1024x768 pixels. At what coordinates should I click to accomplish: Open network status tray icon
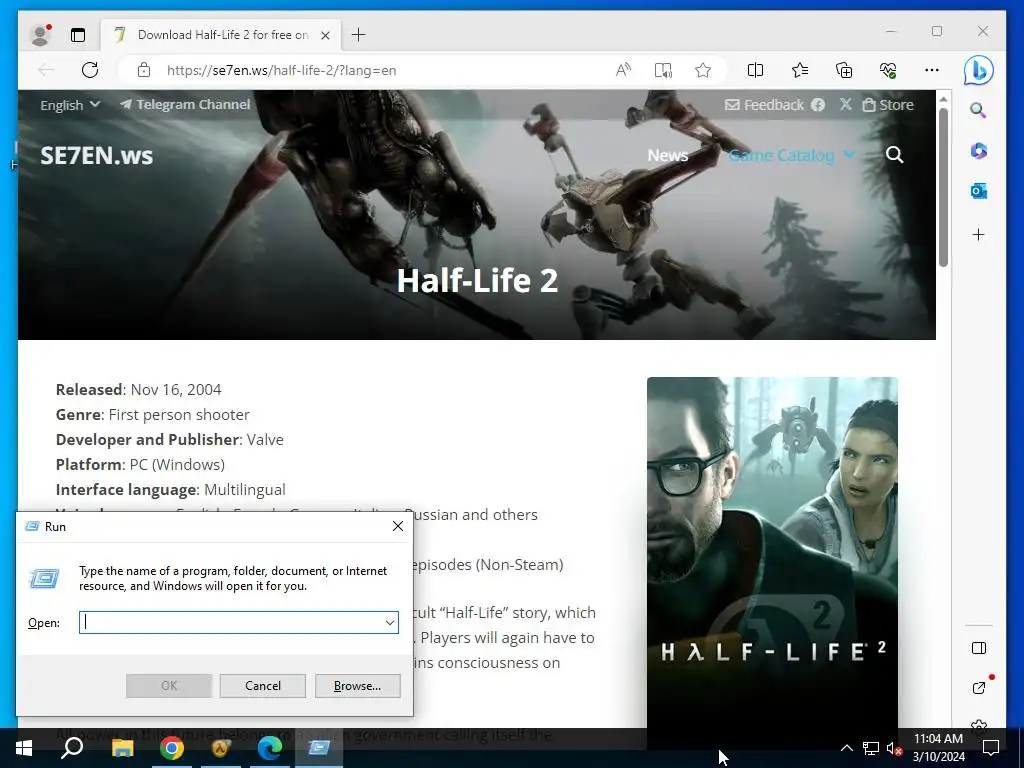coord(871,748)
